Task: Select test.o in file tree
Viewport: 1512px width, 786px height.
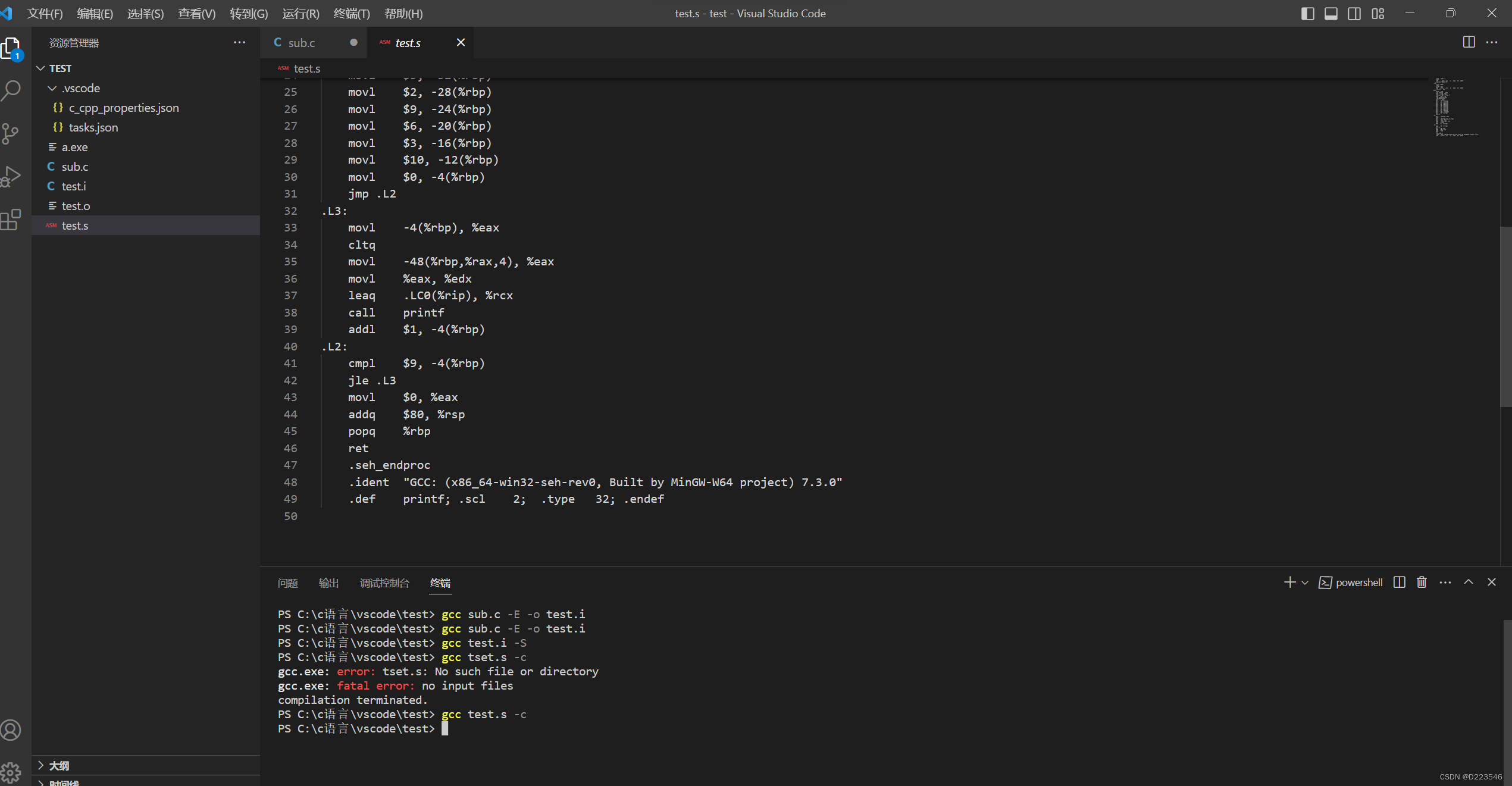Action: click(146, 206)
